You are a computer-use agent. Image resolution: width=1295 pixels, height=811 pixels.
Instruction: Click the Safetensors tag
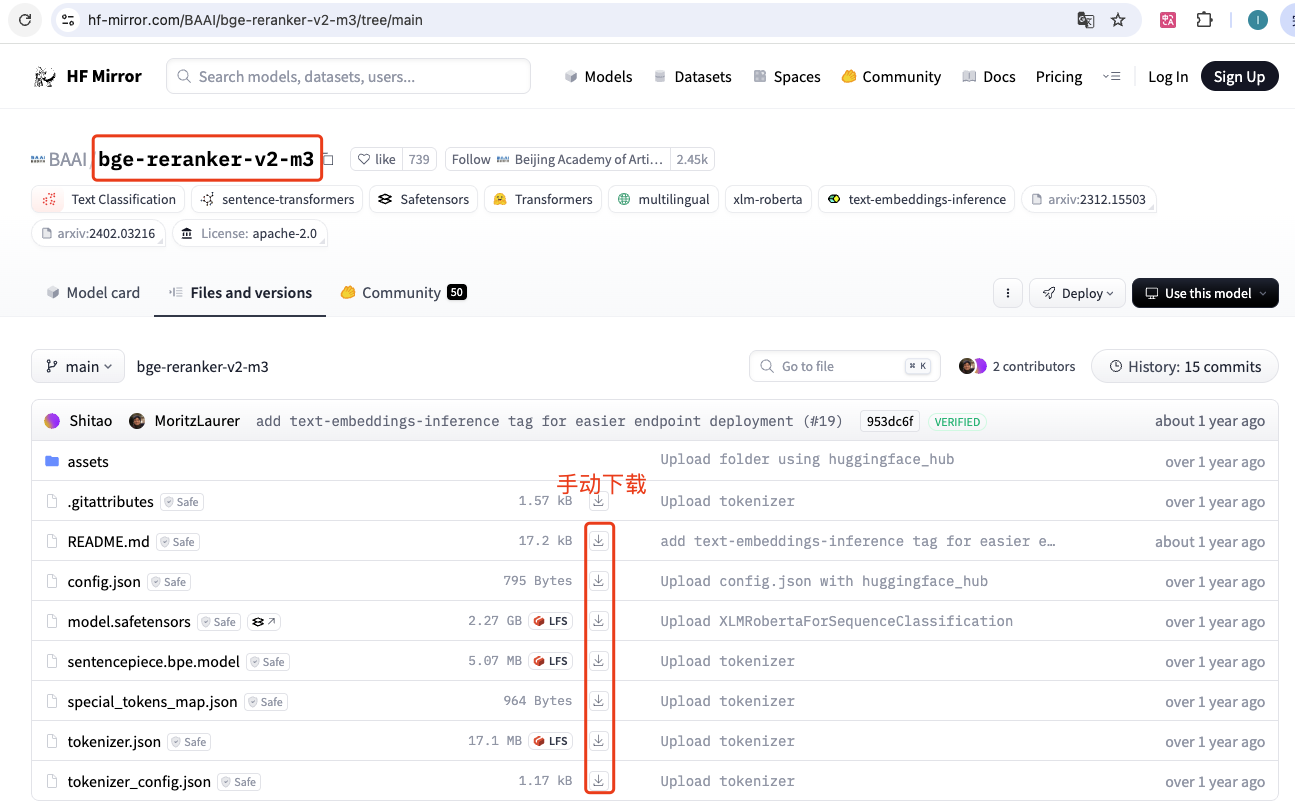tap(424, 199)
